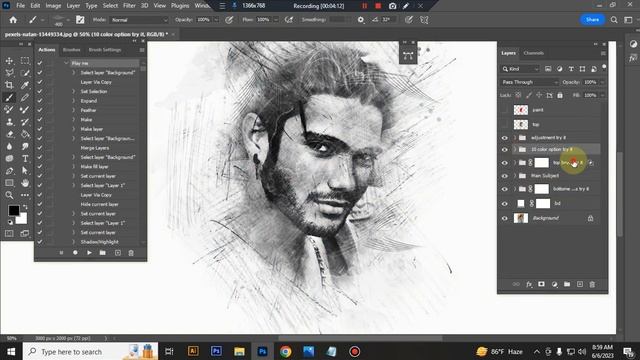
Task: Open the Opacity dropdown in options bar
Action: coord(216,20)
